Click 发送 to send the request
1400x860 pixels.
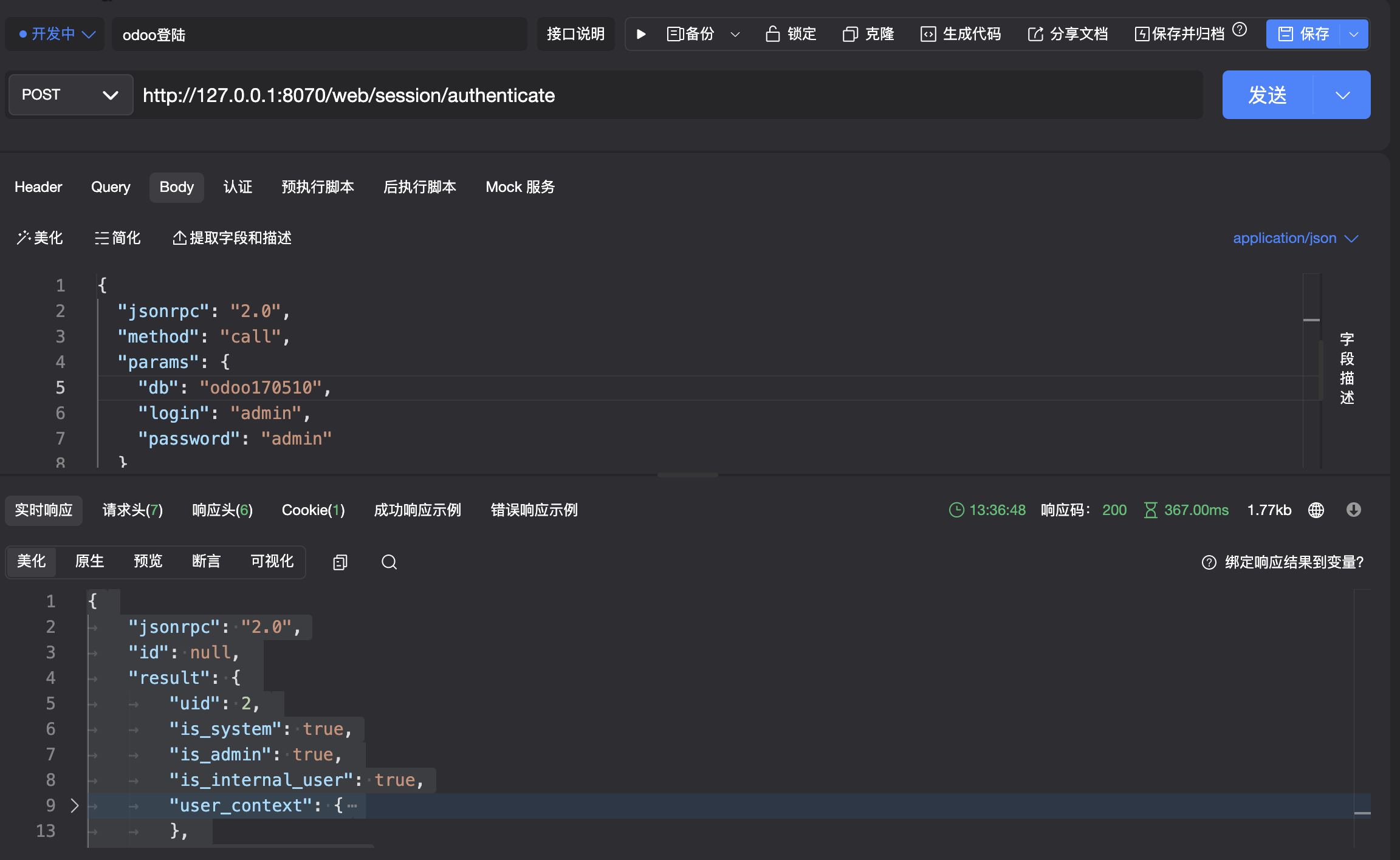(x=1267, y=95)
